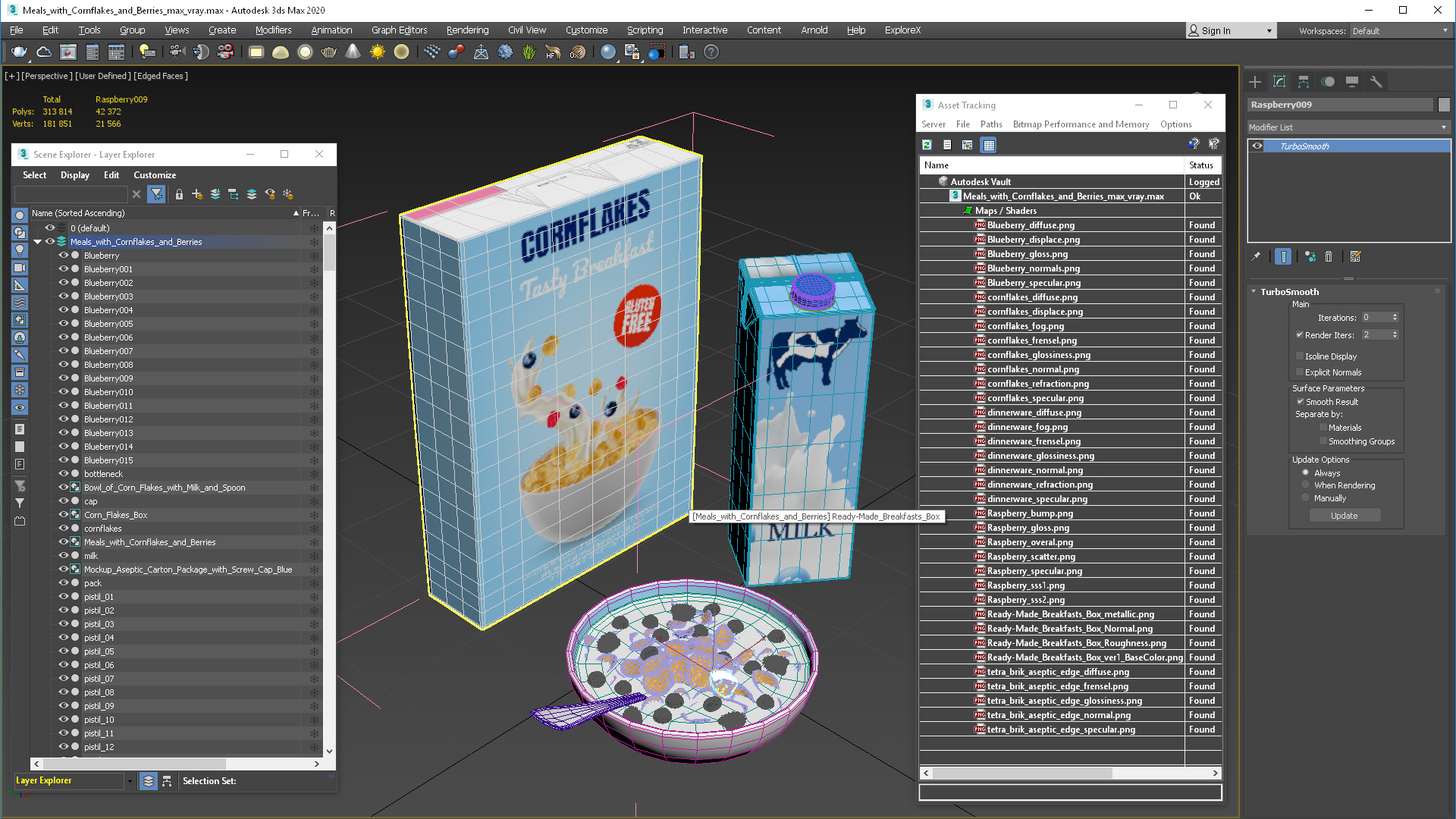Open the Motion tab in command panel
This screenshot has width=1456, height=819.
pyautogui.click(x=1328, y=82)
